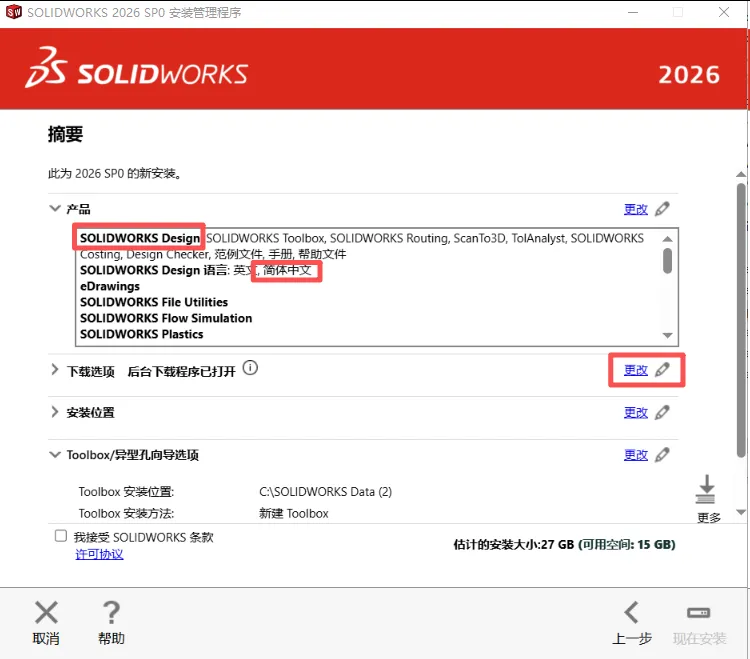Click the SOLIDWORKS title bar app icon
This screenshot has height=659, width=750.
[x=13, y=11]
